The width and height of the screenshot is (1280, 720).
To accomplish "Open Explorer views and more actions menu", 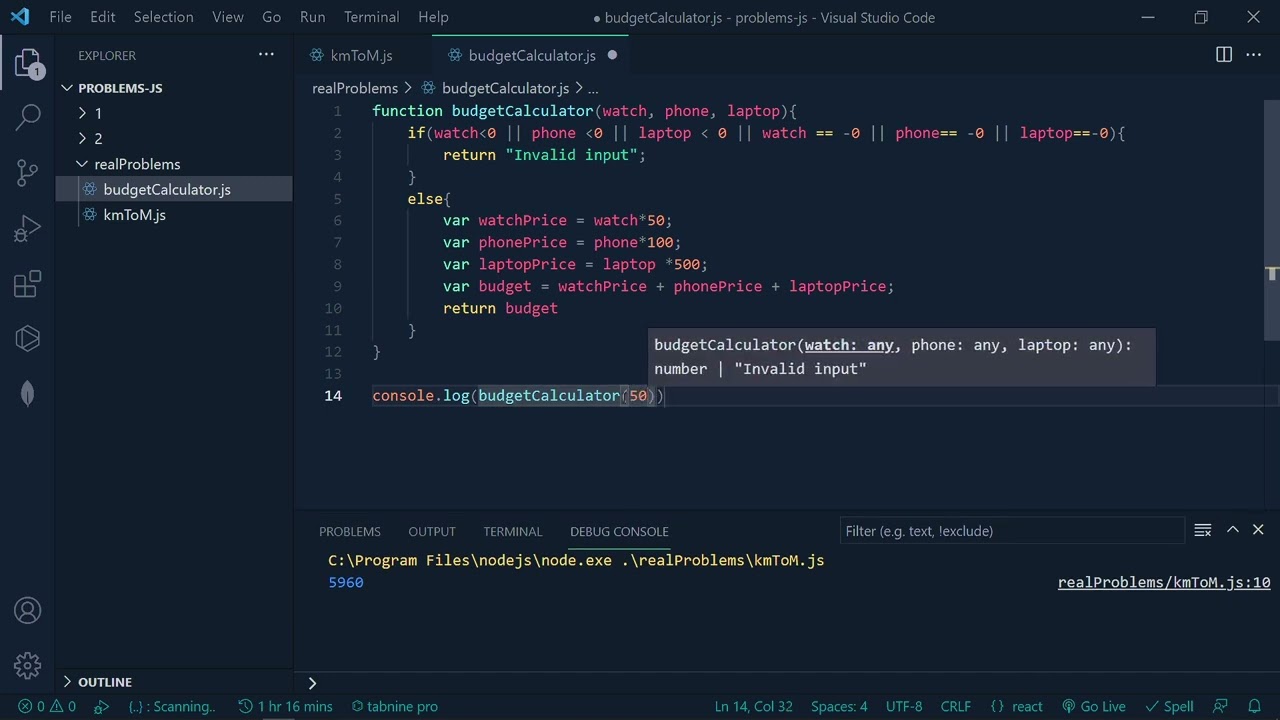I will (x=266, y=55).
